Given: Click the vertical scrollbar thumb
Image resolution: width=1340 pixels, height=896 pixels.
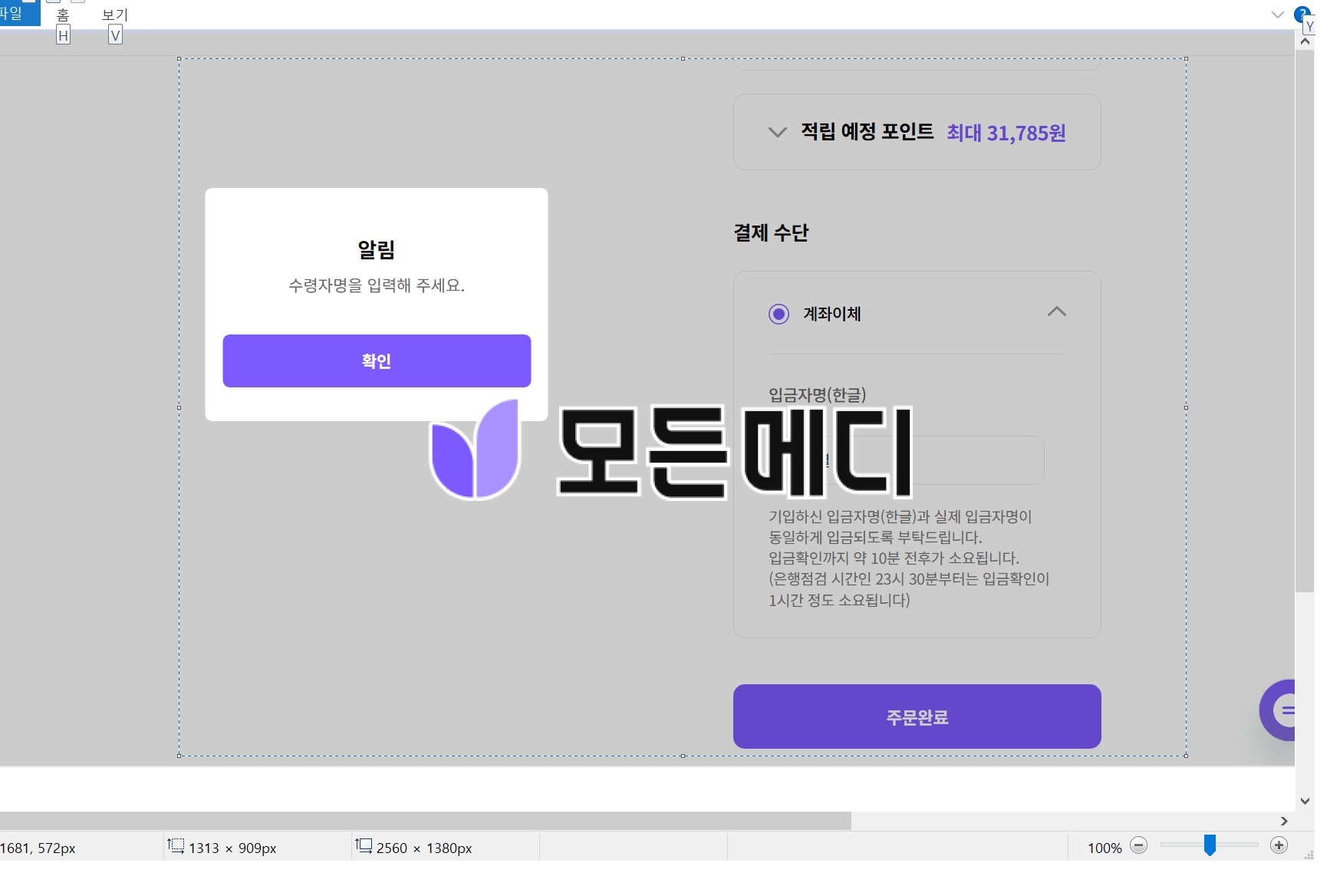Looking at the screenshot, I should click(1305, 321).
